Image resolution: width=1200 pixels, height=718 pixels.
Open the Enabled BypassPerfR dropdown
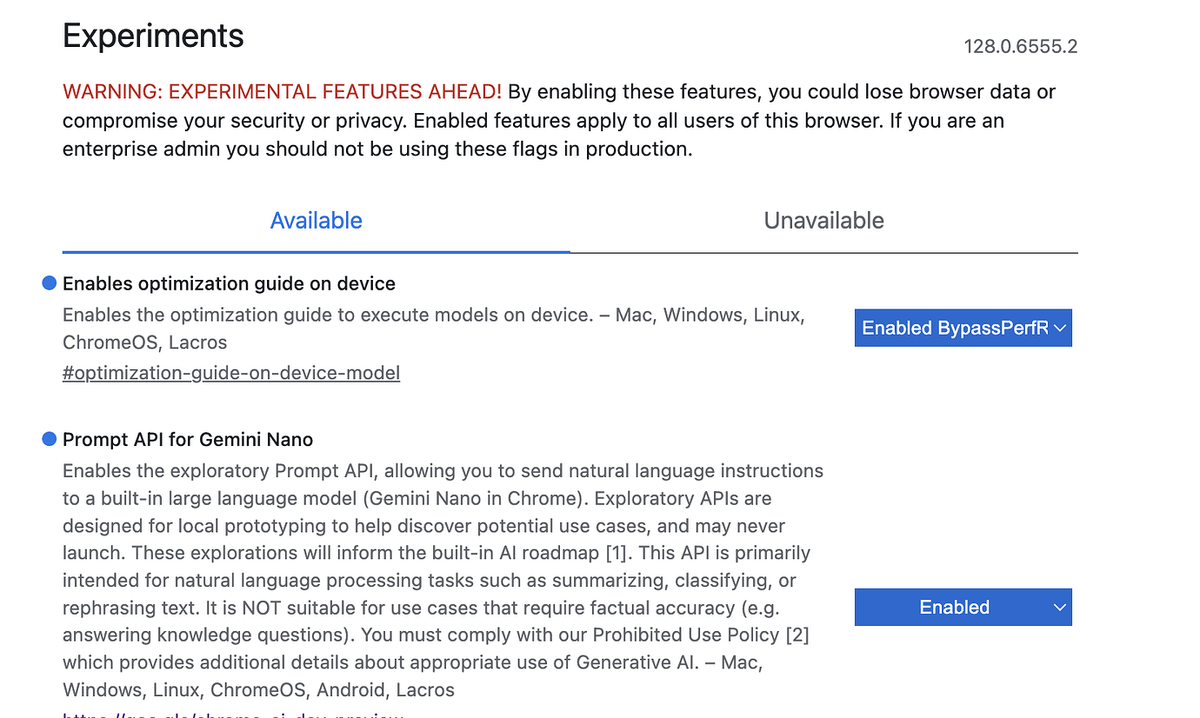[963, 328]
